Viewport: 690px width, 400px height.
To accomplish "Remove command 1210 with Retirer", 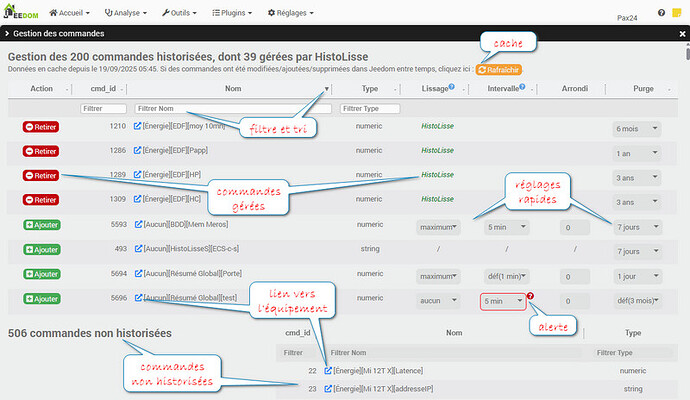I will [41, 127].
